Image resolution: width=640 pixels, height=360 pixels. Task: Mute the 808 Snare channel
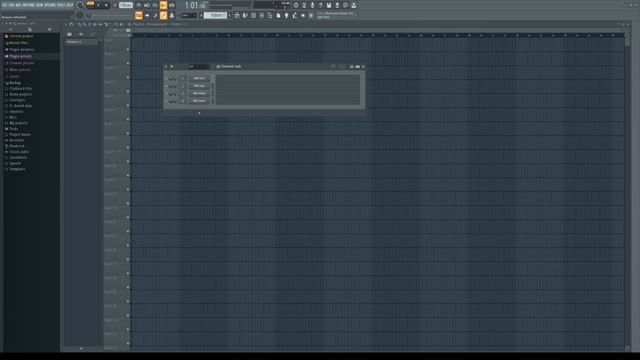[x=167, y=101]
